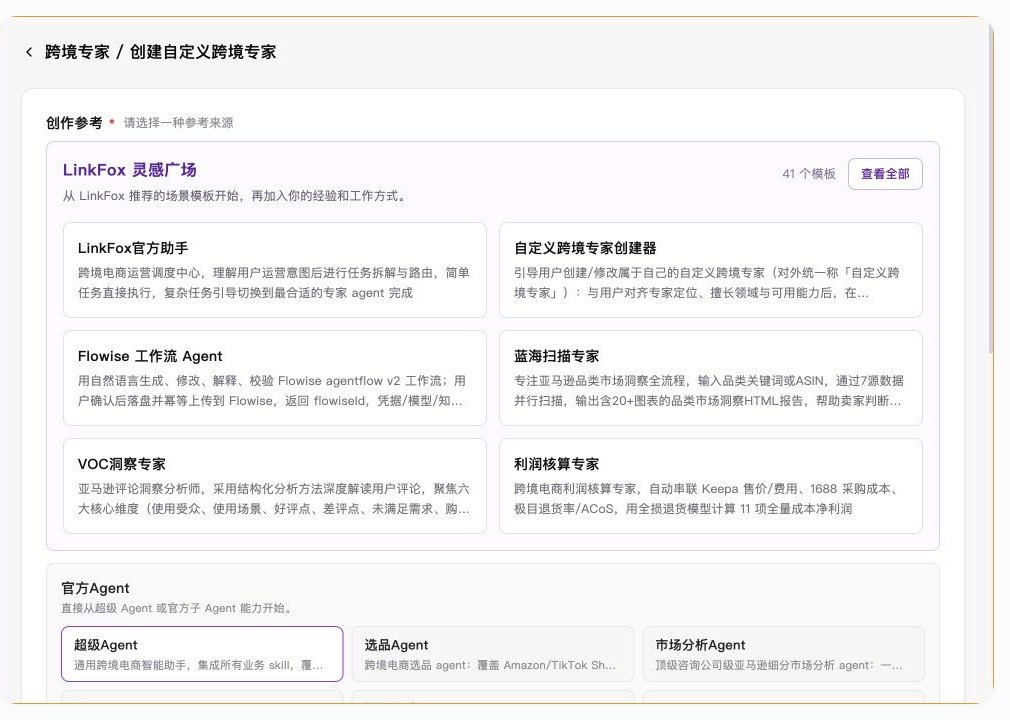Open the 跨境专家 breadcrumb link
This screenshot has height=720, width=1010.
point(77,52)
